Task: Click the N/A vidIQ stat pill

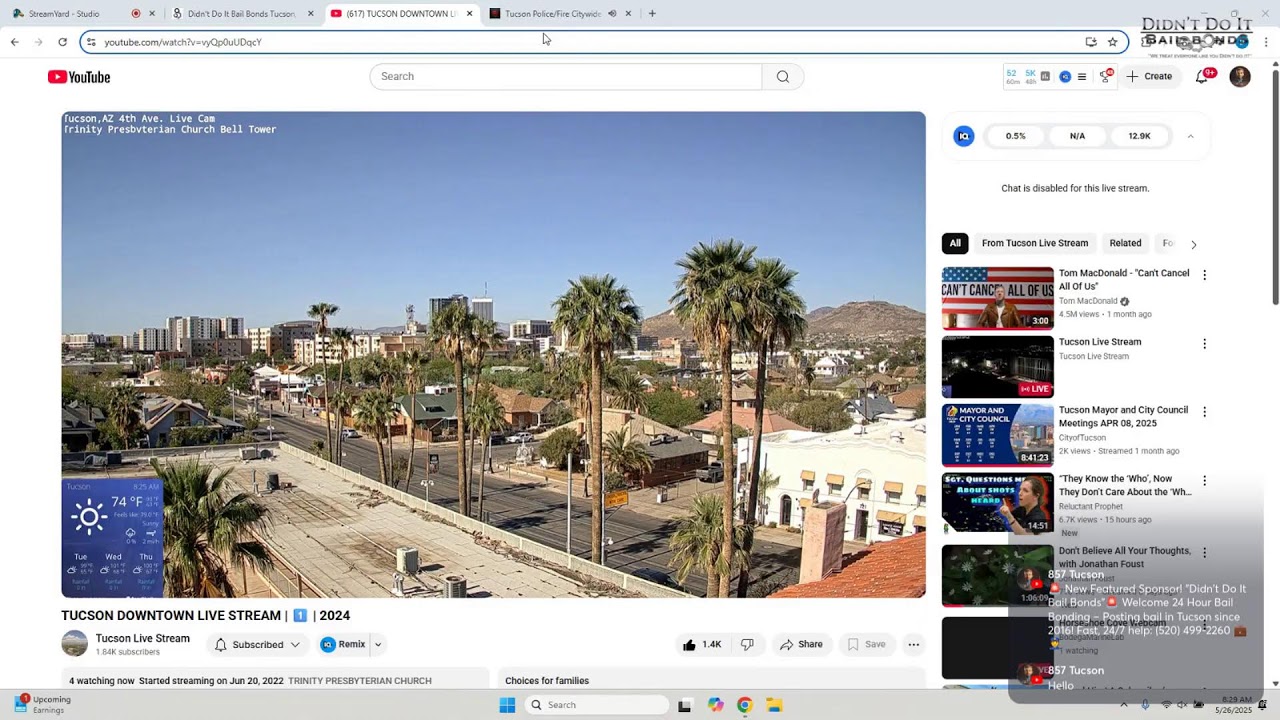Action: (x=1077, y=136)
